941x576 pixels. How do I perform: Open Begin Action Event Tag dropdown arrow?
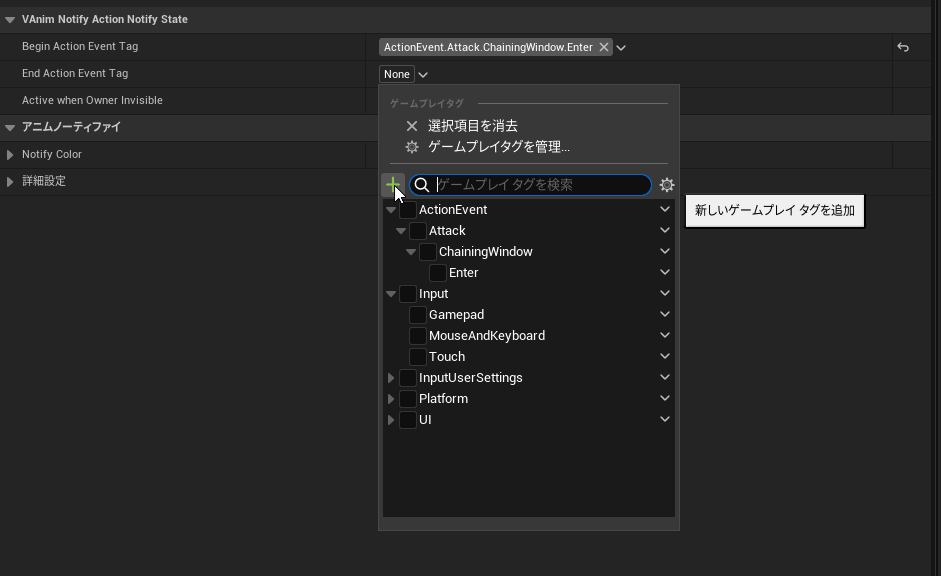click(621, 48)
